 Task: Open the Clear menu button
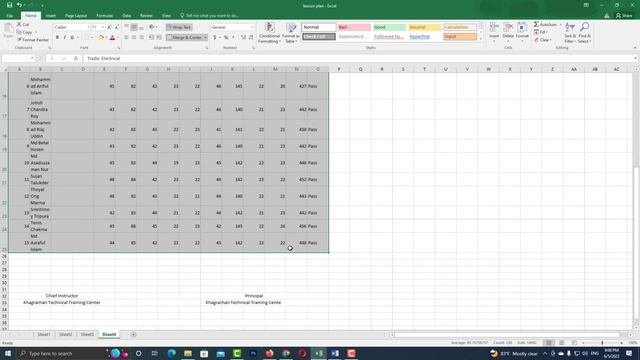(543, 40)
